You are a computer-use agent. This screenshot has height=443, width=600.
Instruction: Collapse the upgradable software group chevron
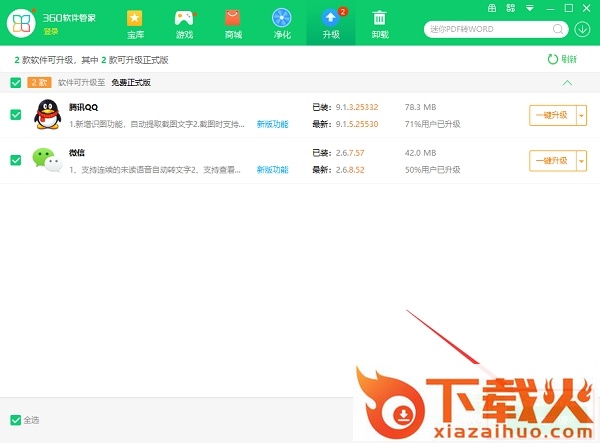click(567, 83)
